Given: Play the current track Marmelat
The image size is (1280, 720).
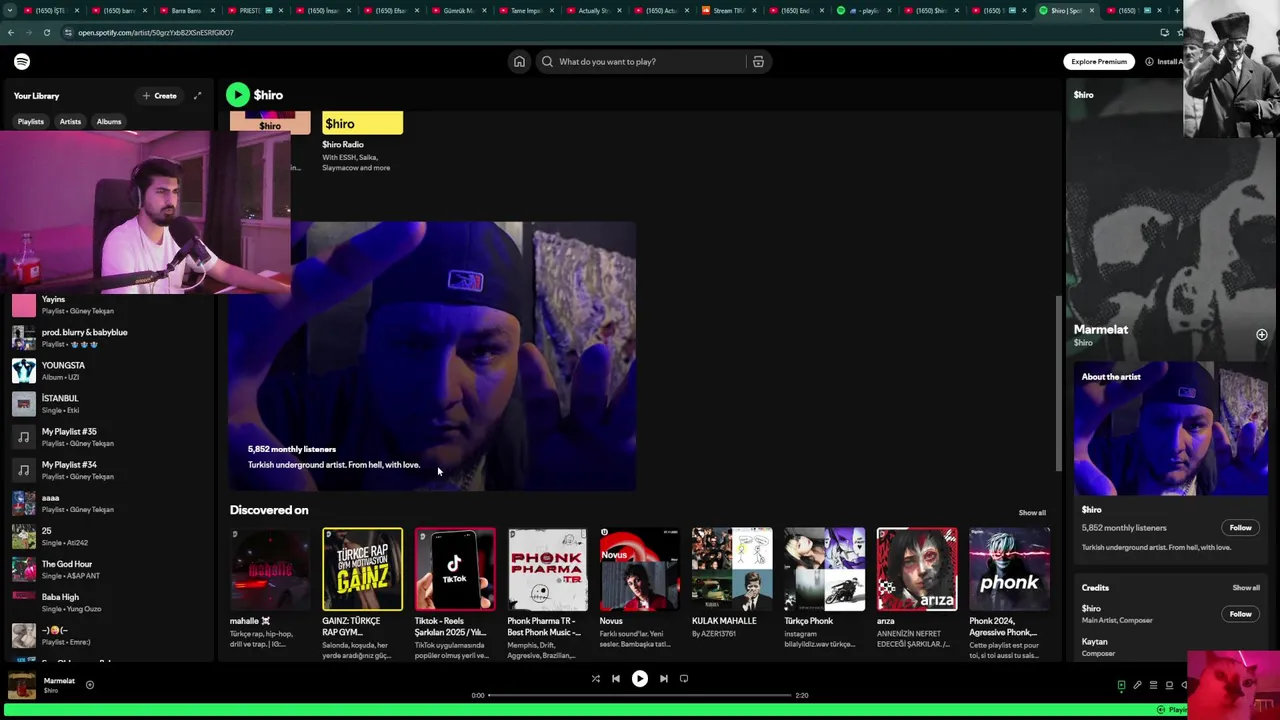Looking at the screenshot, I should tap(640, 679).
